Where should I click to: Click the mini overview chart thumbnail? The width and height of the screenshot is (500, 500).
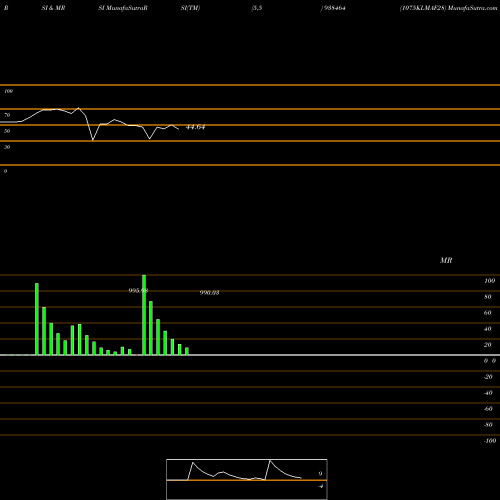[x=247, y=479]
